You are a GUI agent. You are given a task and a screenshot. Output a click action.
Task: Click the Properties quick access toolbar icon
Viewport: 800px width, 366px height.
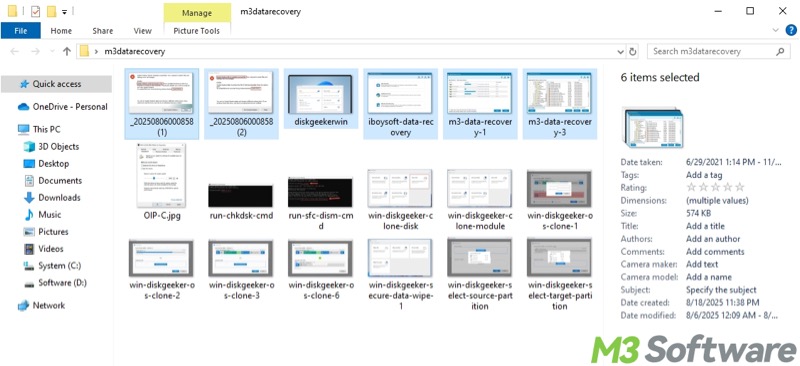pyautogui.click(x=35, y=11)
